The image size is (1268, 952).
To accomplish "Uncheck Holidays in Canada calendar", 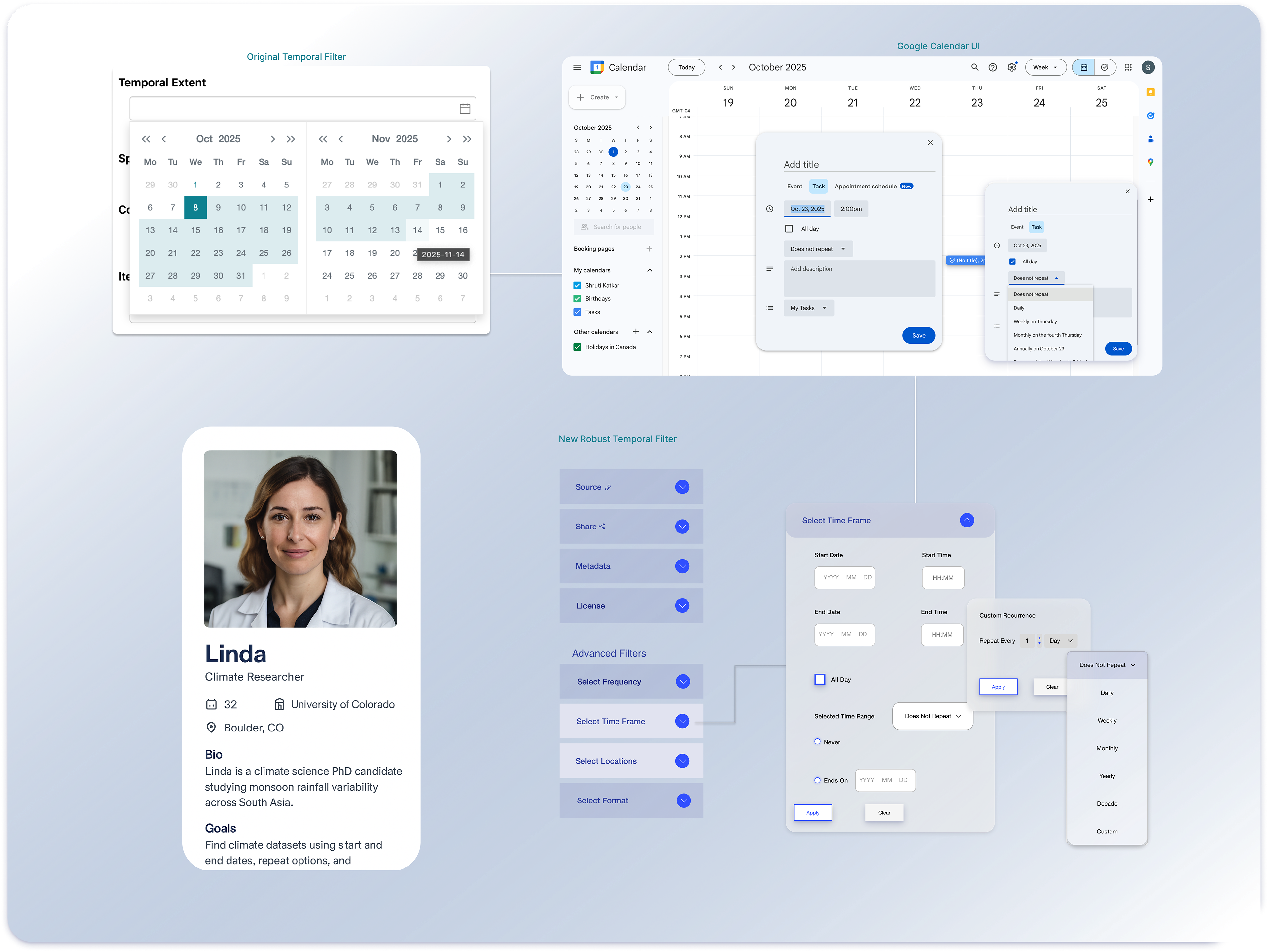I will point(577,347).
